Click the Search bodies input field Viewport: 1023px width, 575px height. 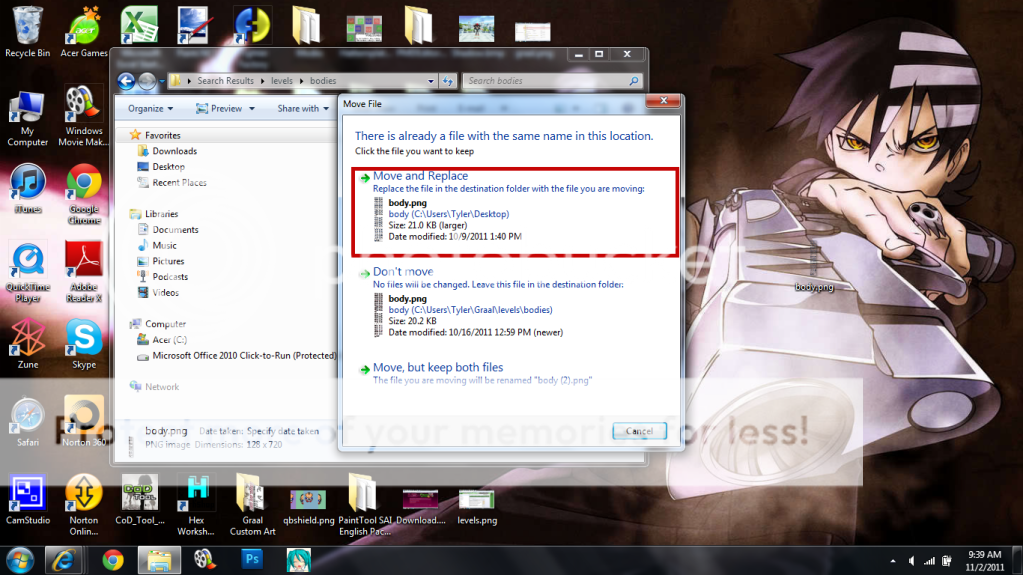point(545,81)
